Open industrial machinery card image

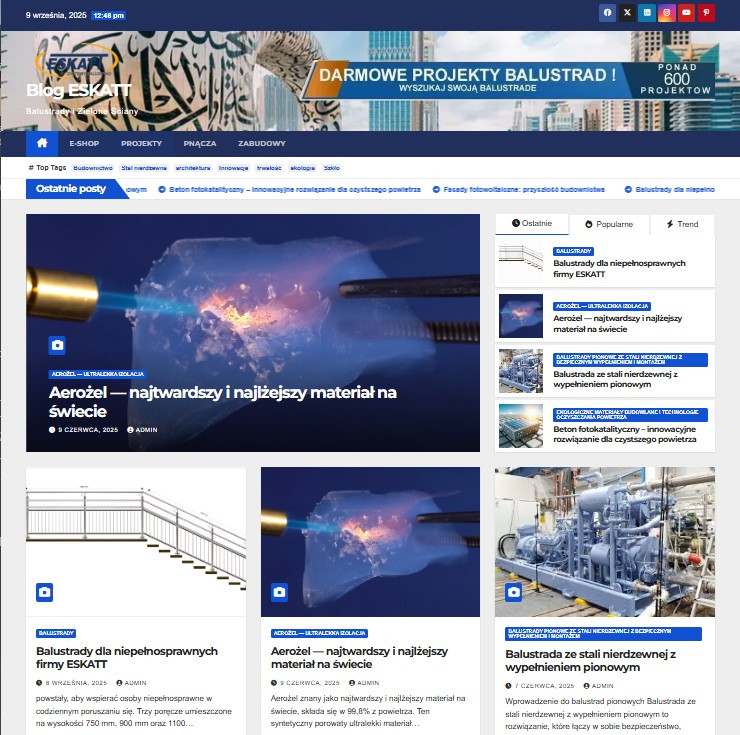(605, 542)
